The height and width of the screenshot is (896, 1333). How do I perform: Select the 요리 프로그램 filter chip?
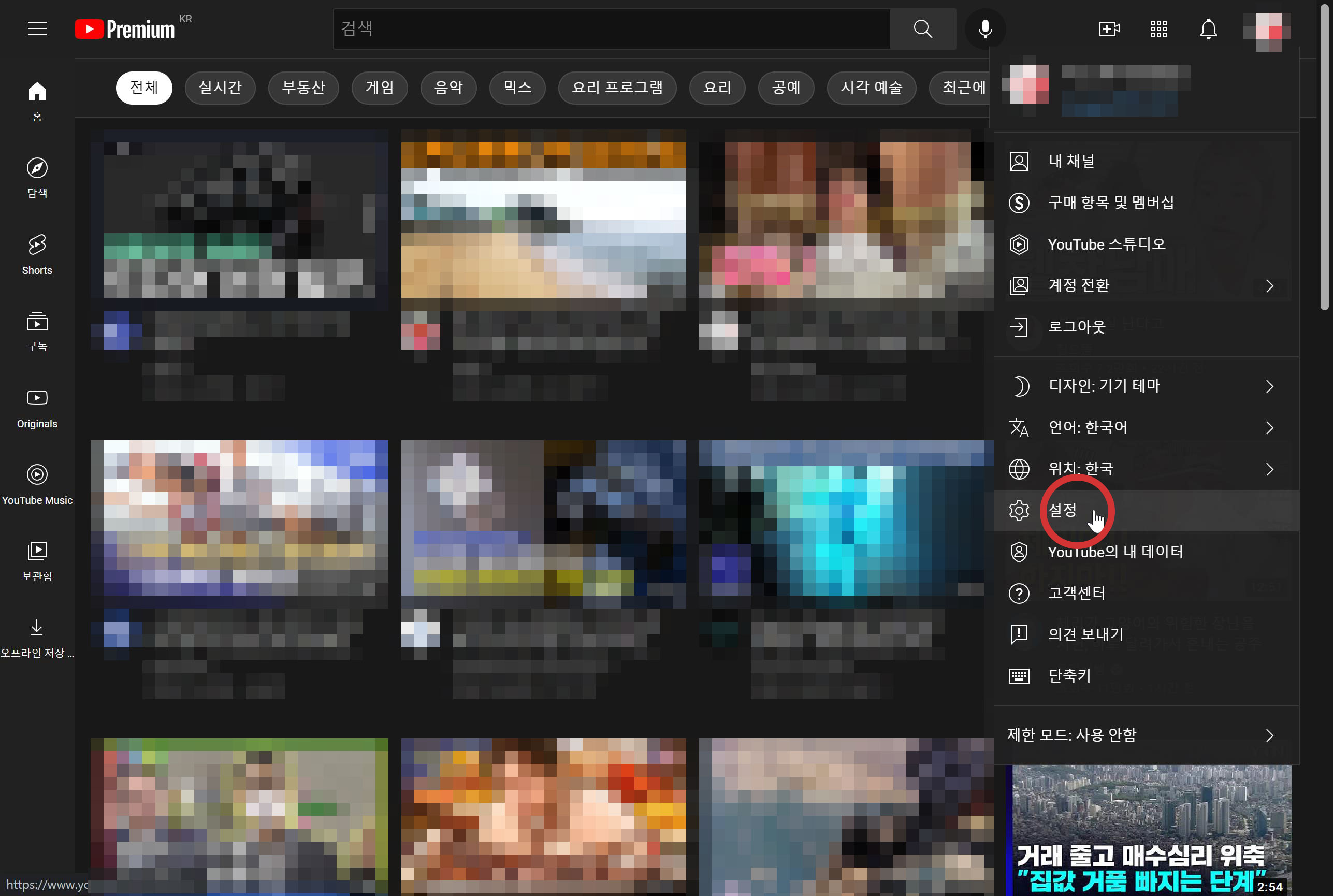pos(617,88)
